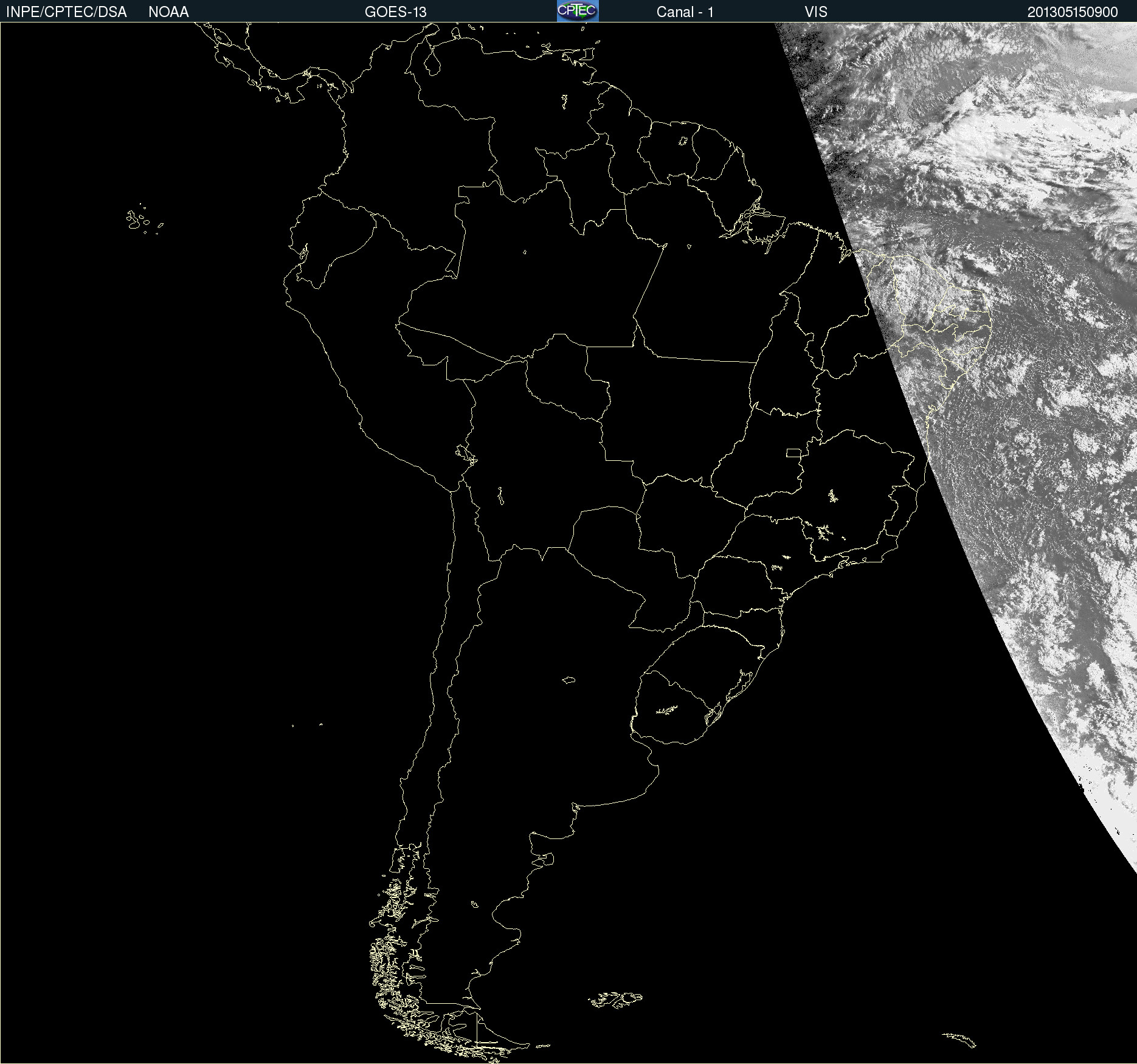Click the 201305150900 timestamp
Image resolution: width=1137 pixels, height=1064 pixels.
point(1073,12)
